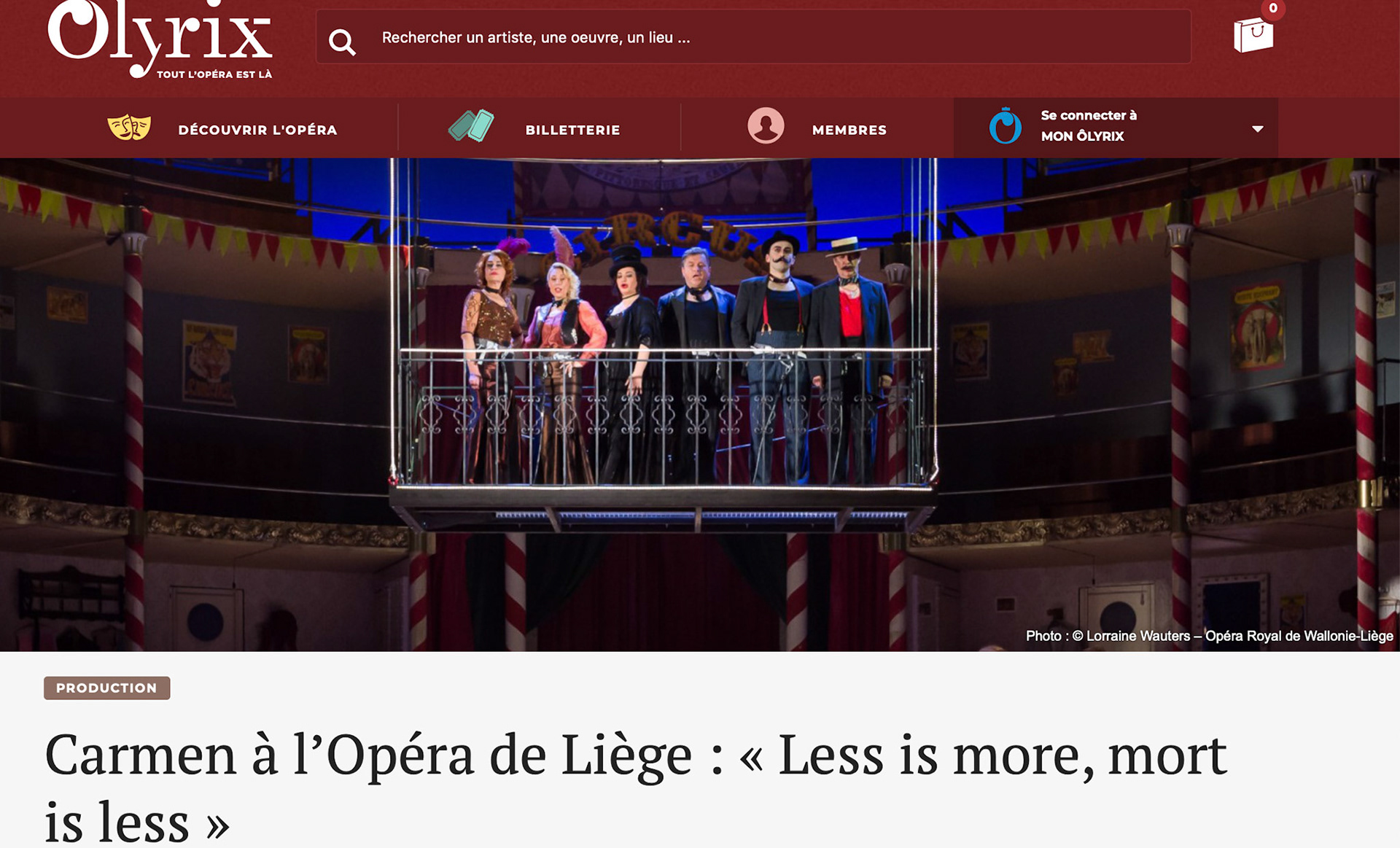
Task: Click the green tickets icon
Action: tap(471, 125)
